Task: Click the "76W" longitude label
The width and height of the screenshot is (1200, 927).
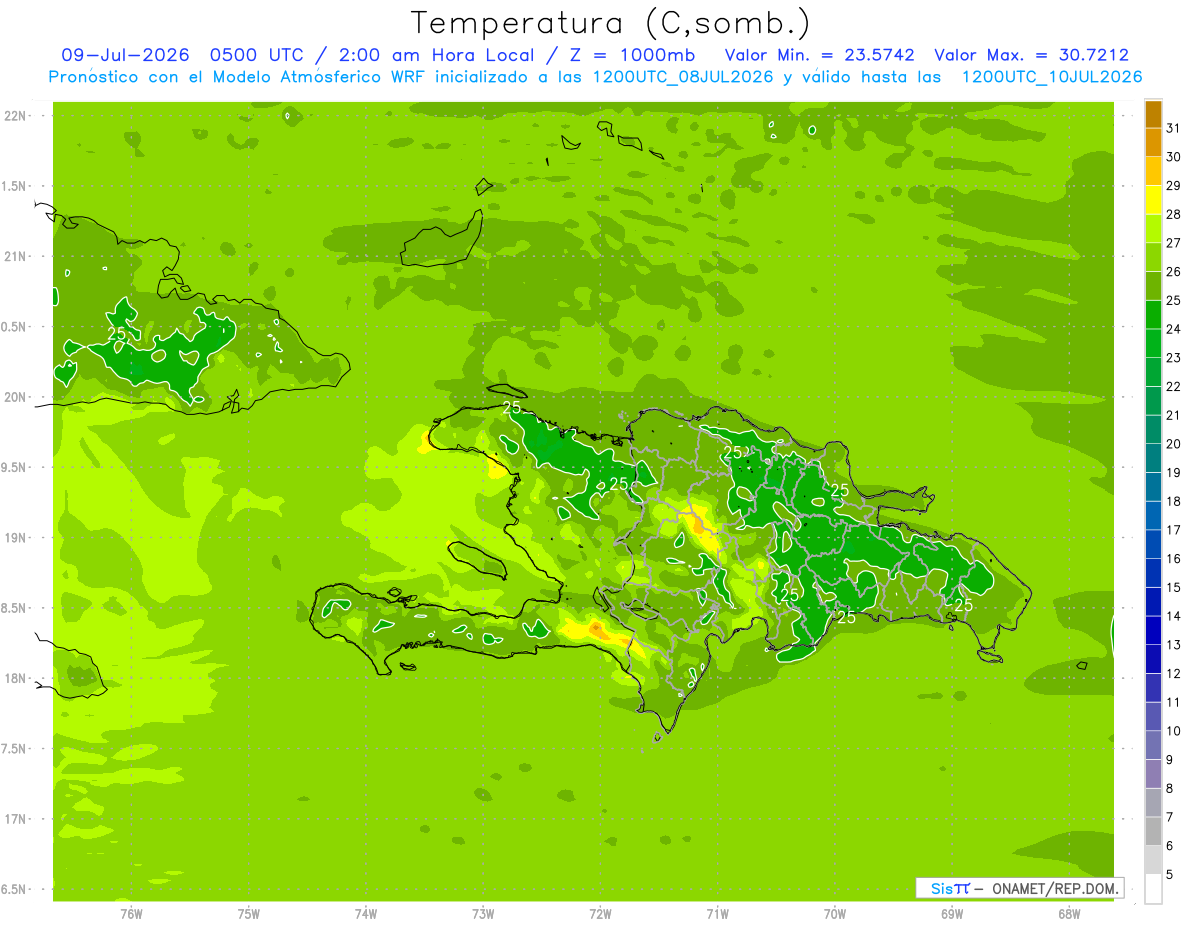Action: (131, 913)
